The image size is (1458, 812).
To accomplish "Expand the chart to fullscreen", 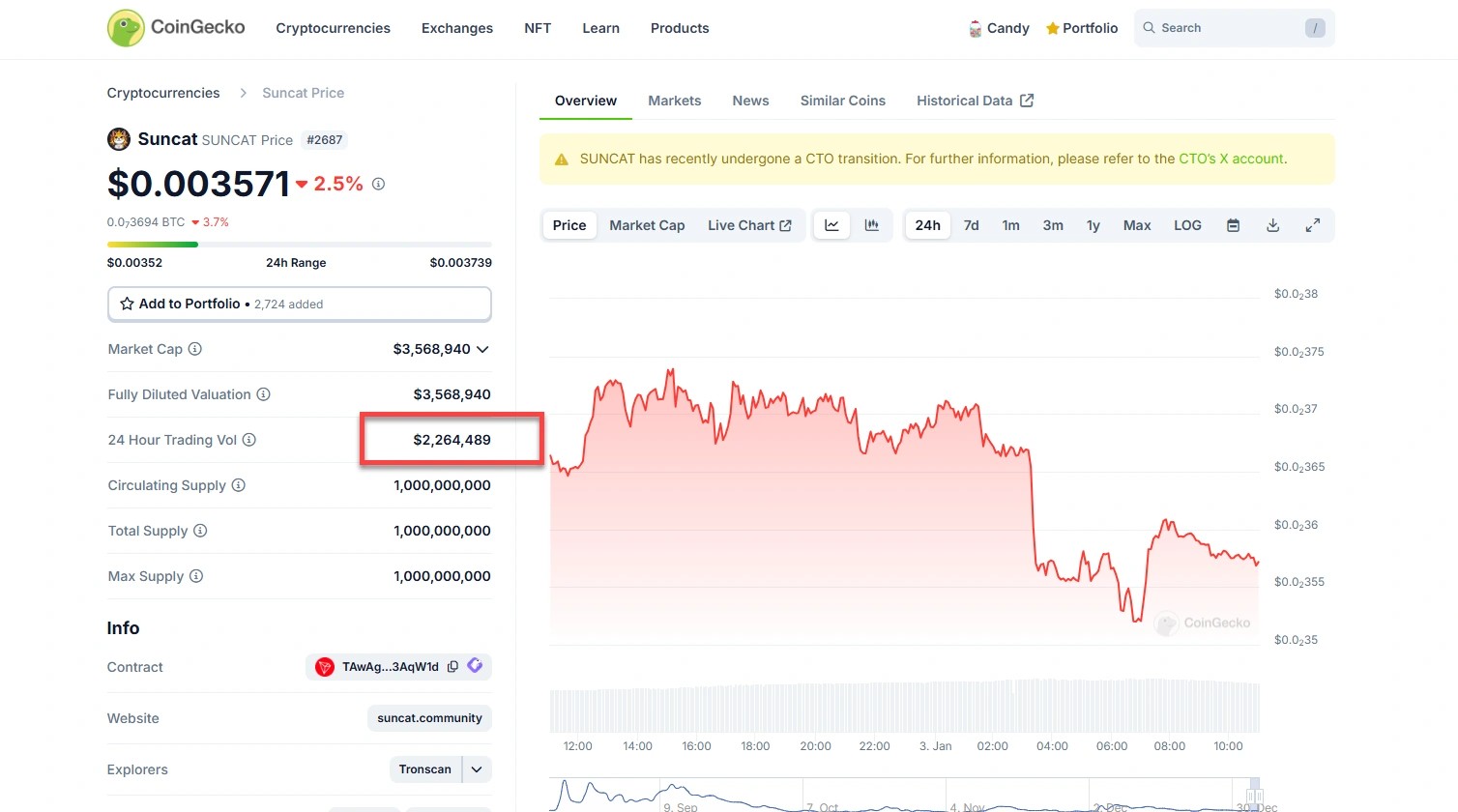I will point(1312,225).
